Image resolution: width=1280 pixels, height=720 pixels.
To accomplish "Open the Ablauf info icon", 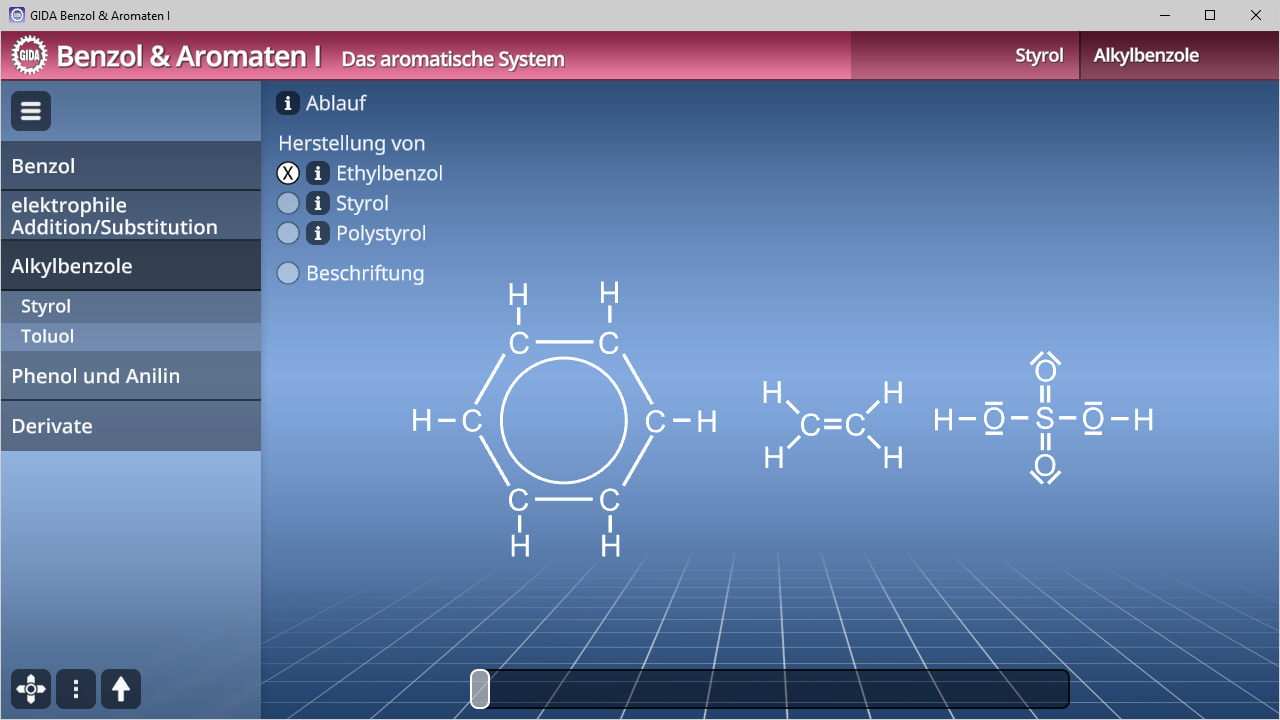I will tap(287, 103).
